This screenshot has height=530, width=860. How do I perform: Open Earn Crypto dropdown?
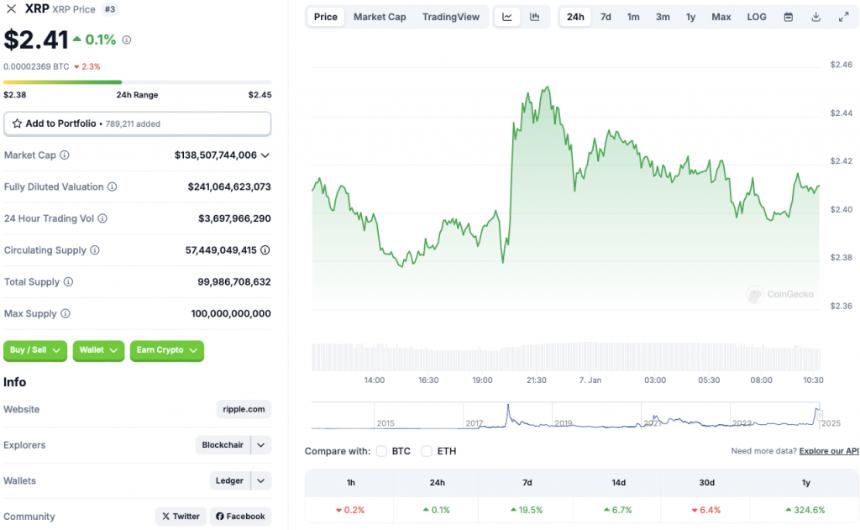point(167,351)
